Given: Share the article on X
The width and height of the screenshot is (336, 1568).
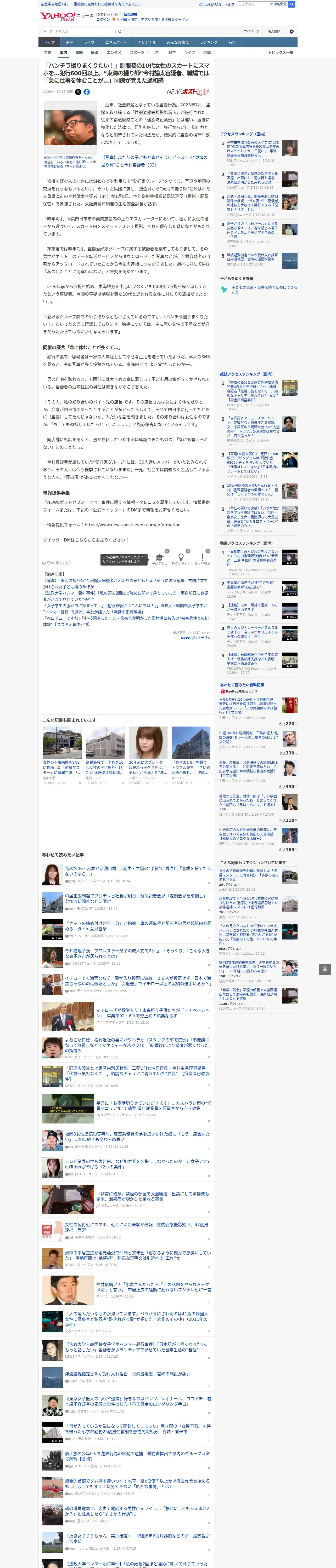Looking at the screenshot, I should pyautogui.click(x=78, y=92).
